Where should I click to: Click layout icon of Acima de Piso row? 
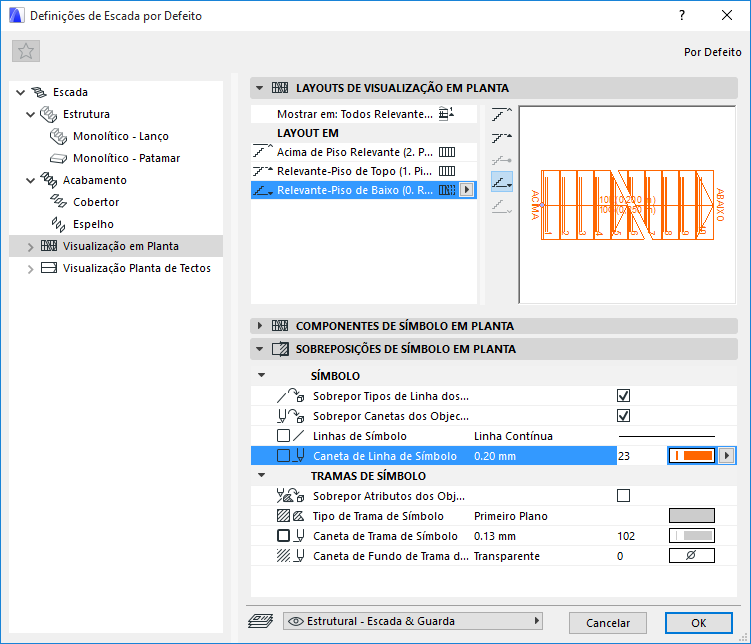(x=447, y=152)
